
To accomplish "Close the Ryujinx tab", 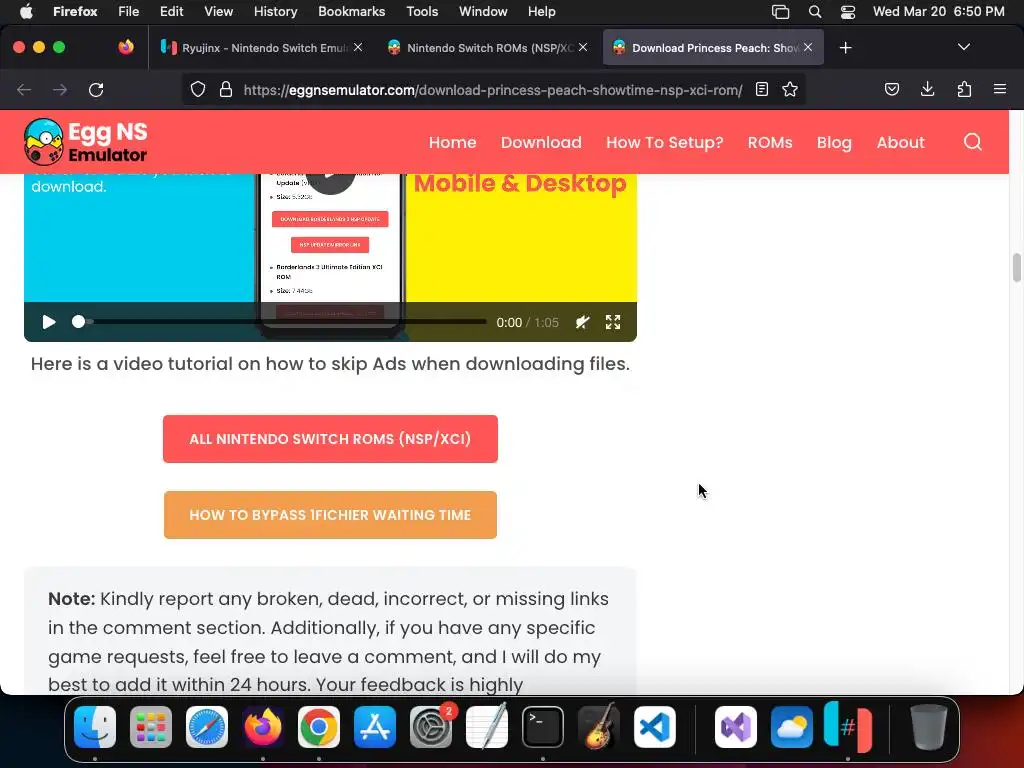I will coord(358,47).
